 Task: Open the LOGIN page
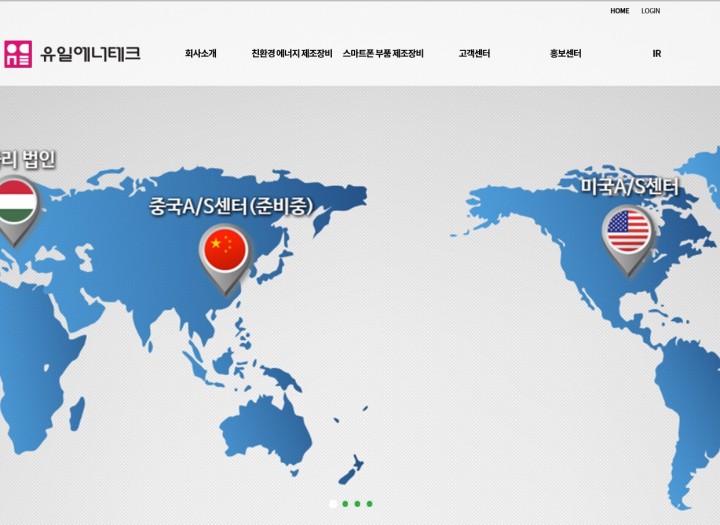click(650, 11)
